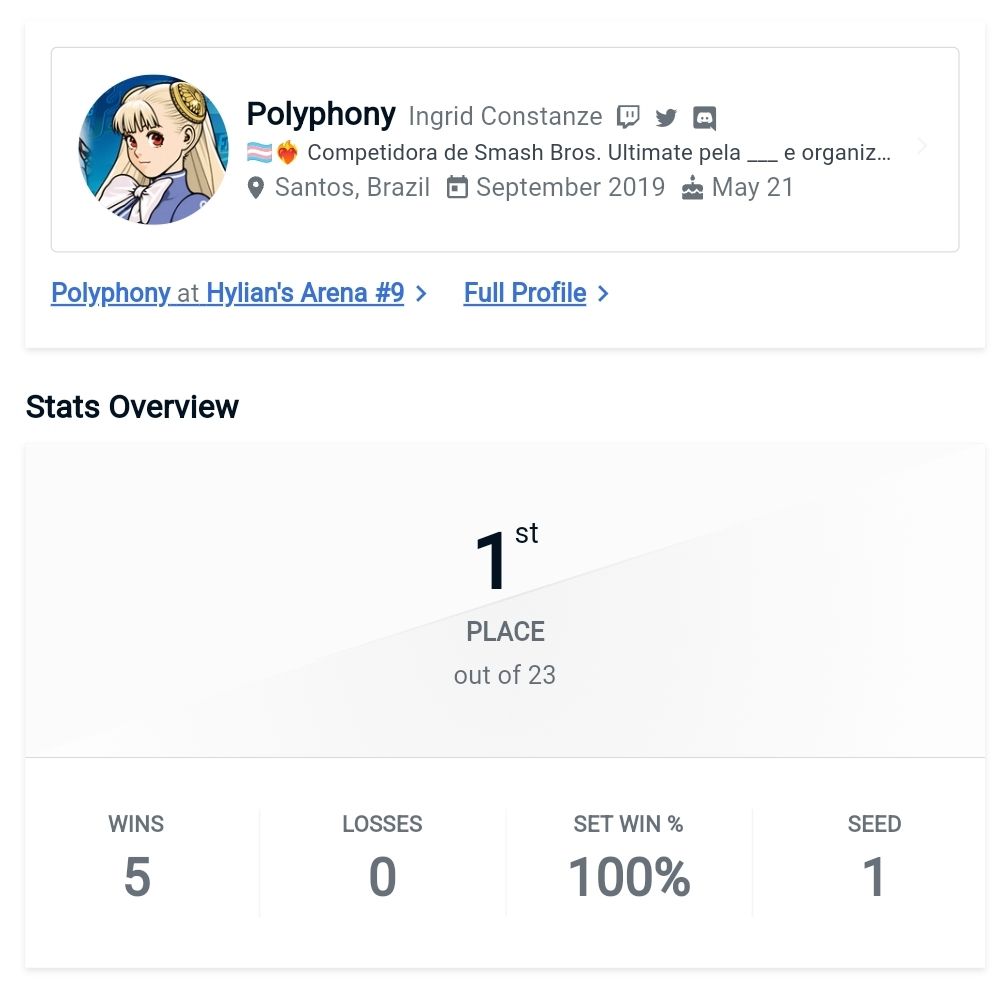Click the location pin icon by Santos
This screenshot has height=981, width=995.
pos(256,188)
